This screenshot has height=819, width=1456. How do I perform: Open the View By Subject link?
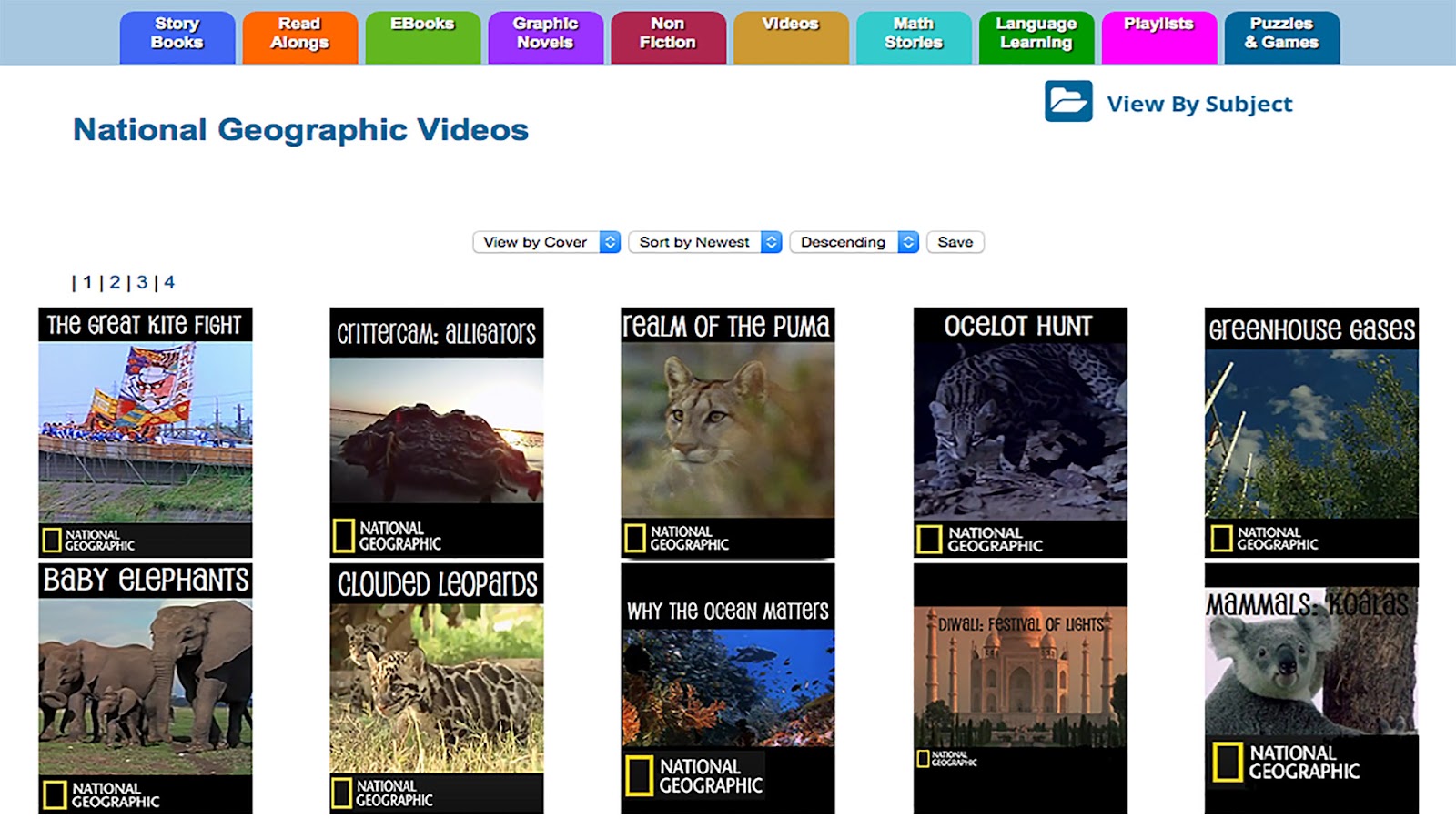[x=1199, y=104]
